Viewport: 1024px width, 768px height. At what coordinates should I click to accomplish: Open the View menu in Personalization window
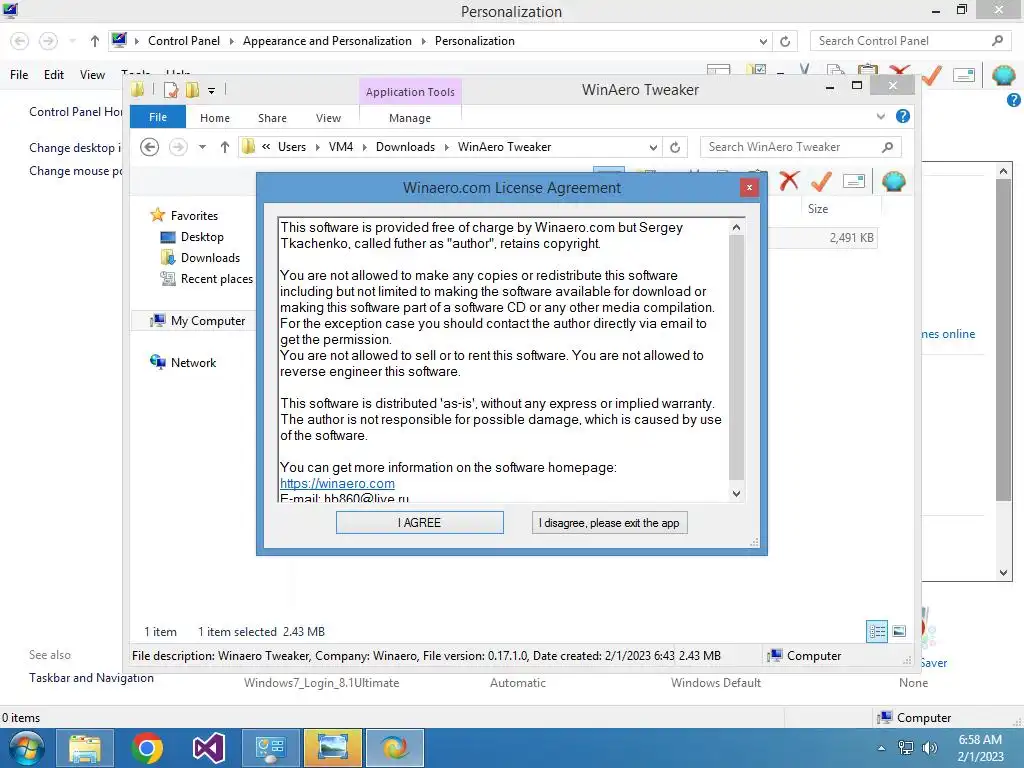point(92,74)
